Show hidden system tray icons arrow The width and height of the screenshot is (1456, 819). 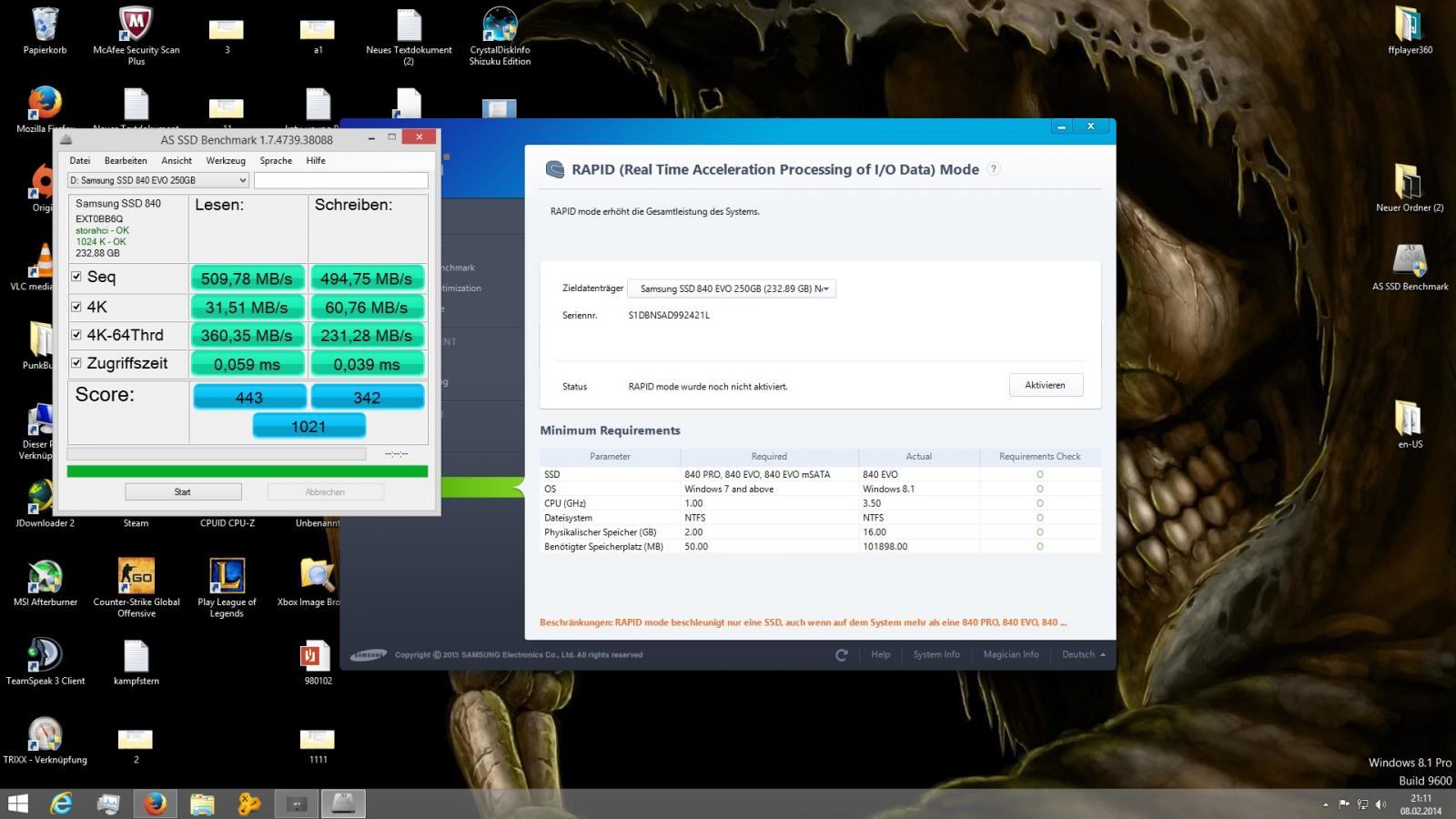(x=1326, y=804)
